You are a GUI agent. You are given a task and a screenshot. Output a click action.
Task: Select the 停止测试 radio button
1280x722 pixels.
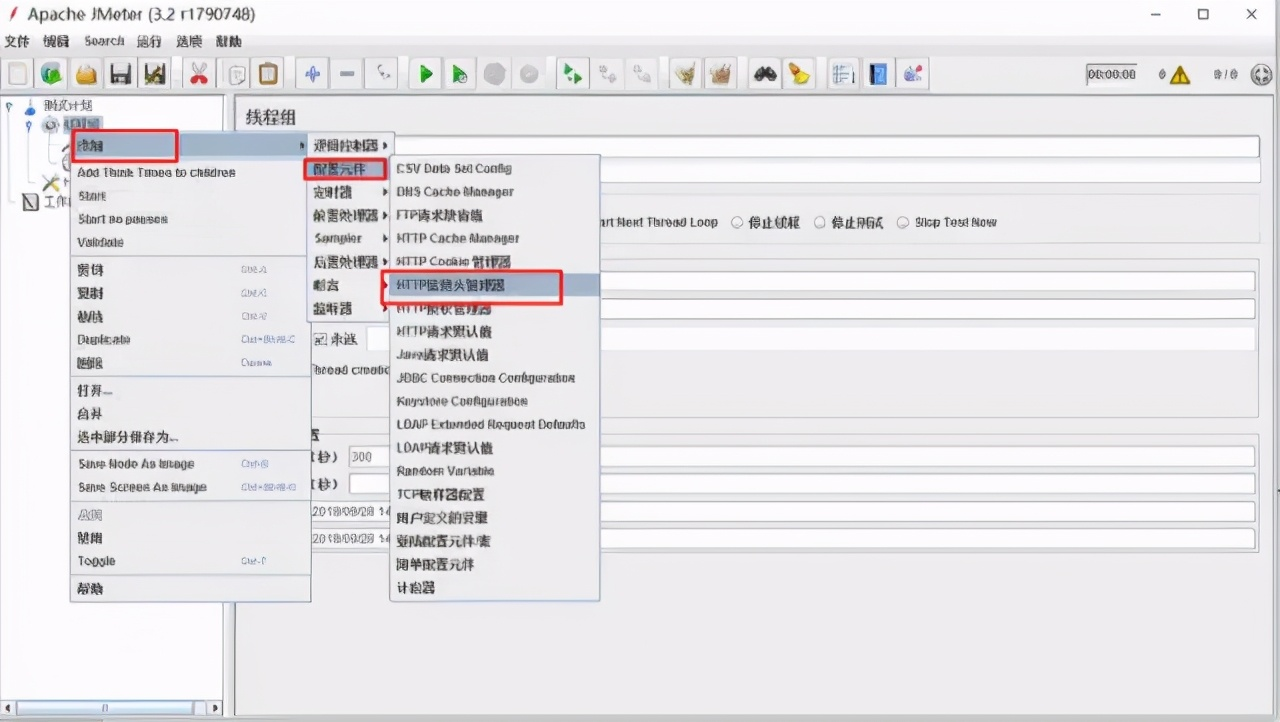819,222
